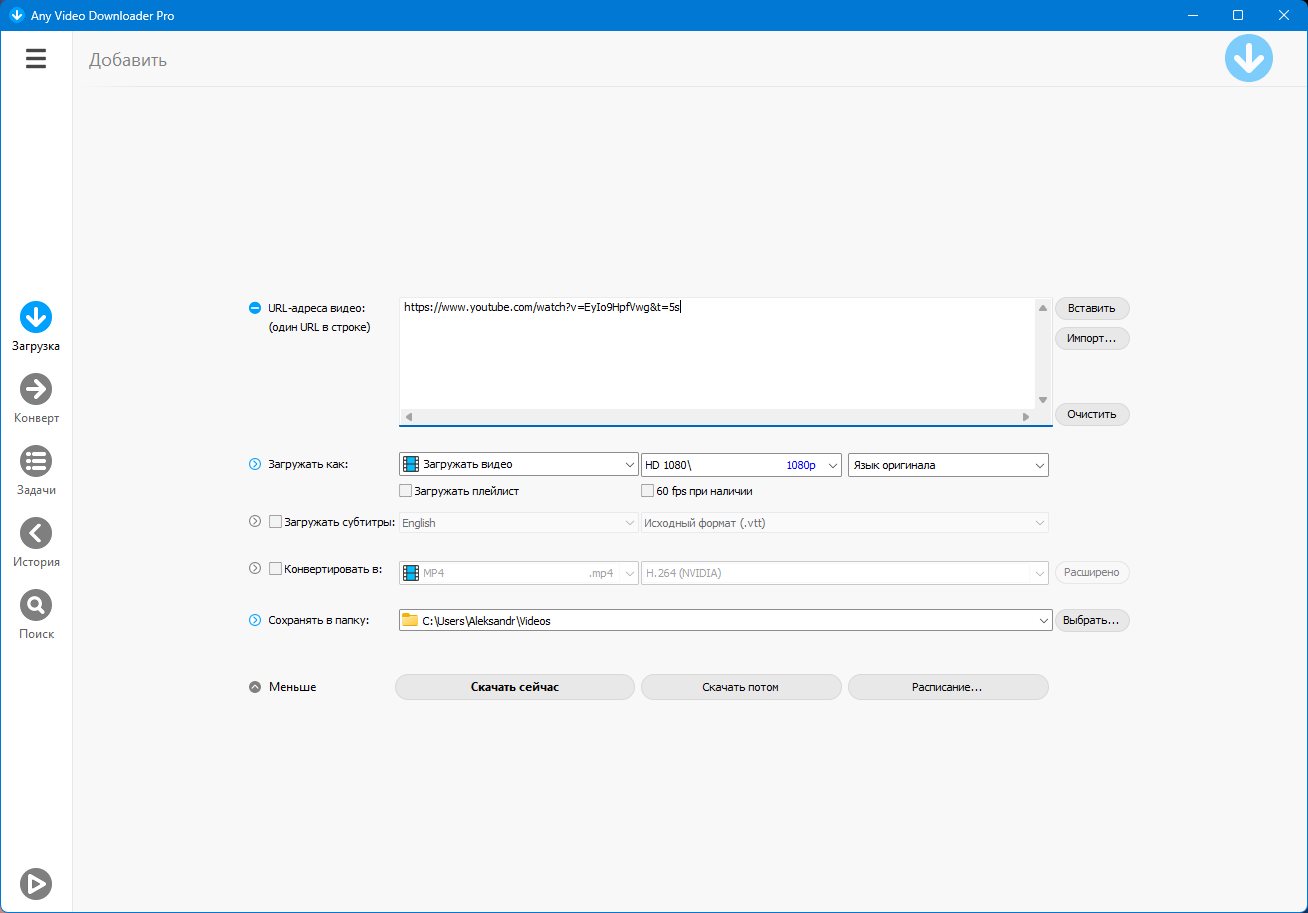This screenshot has width=1308, height=913.
Task: Enable the Загружать субтитры checkbox
Action: point(276,522)
